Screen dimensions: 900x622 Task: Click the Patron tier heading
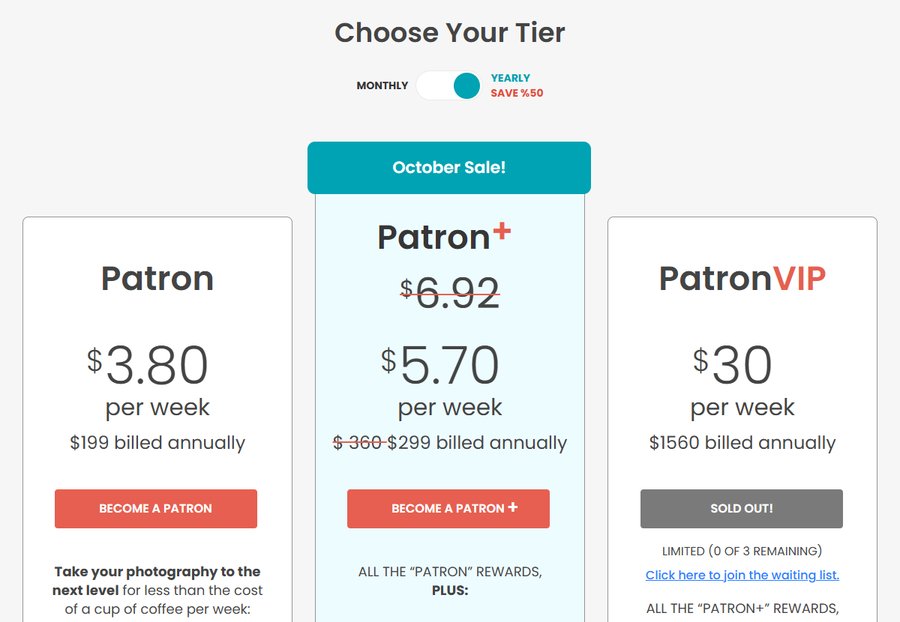(x=157, y=279)
